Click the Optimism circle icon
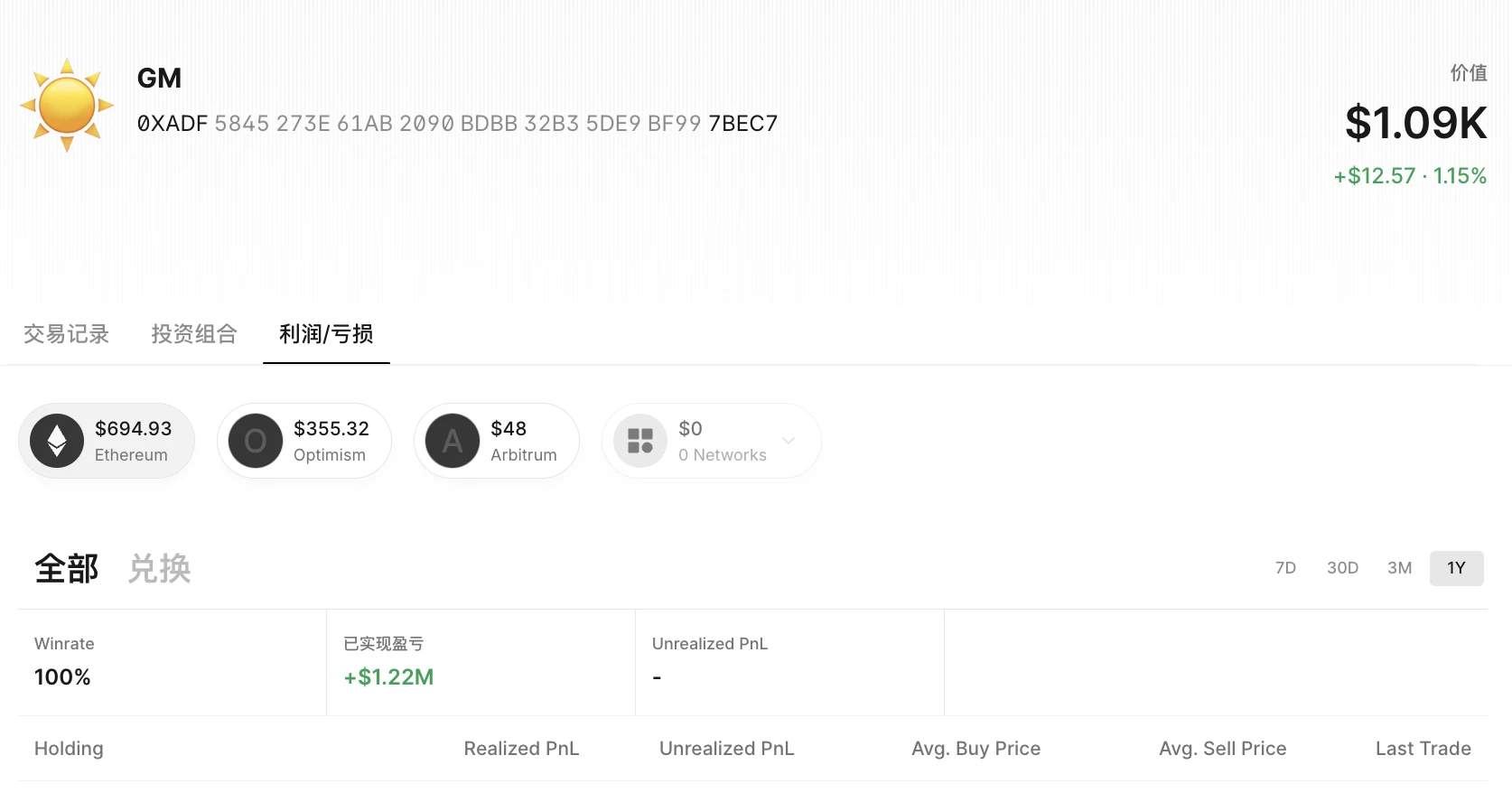The image size is (1512, 802). [x=256, y=441]
